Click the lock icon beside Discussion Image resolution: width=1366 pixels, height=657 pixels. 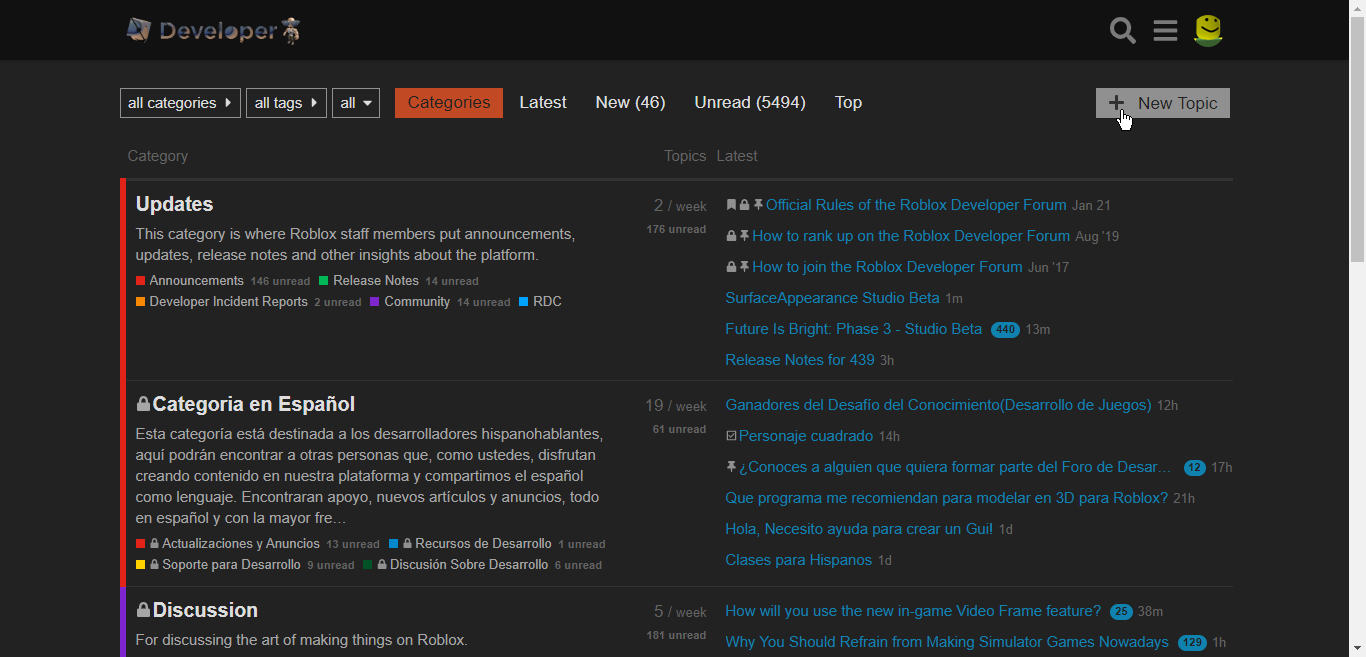[143, 610]
